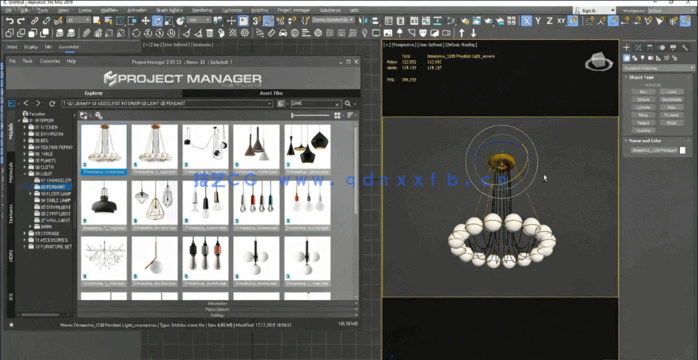Open the Graph Editors menu
Viewport: 698px width, 360px height.
coord(169,10)
